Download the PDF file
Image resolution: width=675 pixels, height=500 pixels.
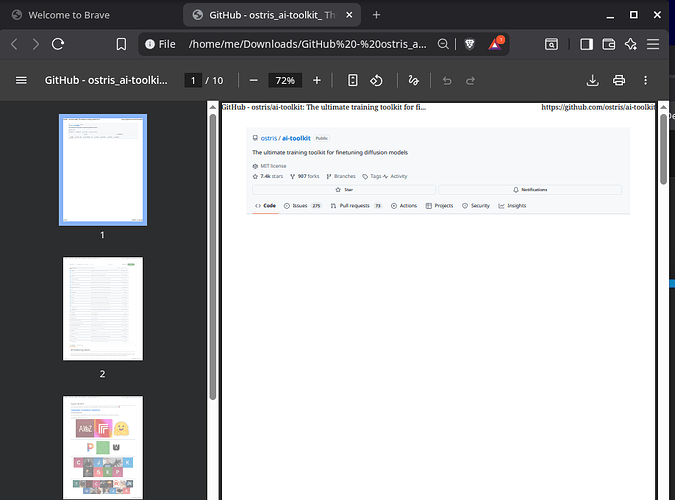pos(593,81)
